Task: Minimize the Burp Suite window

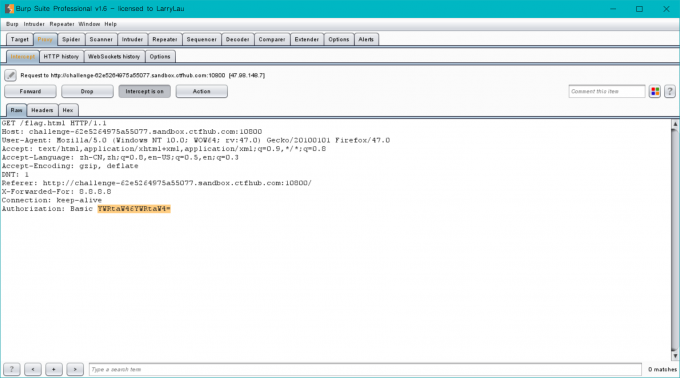Action: point(613,9)
